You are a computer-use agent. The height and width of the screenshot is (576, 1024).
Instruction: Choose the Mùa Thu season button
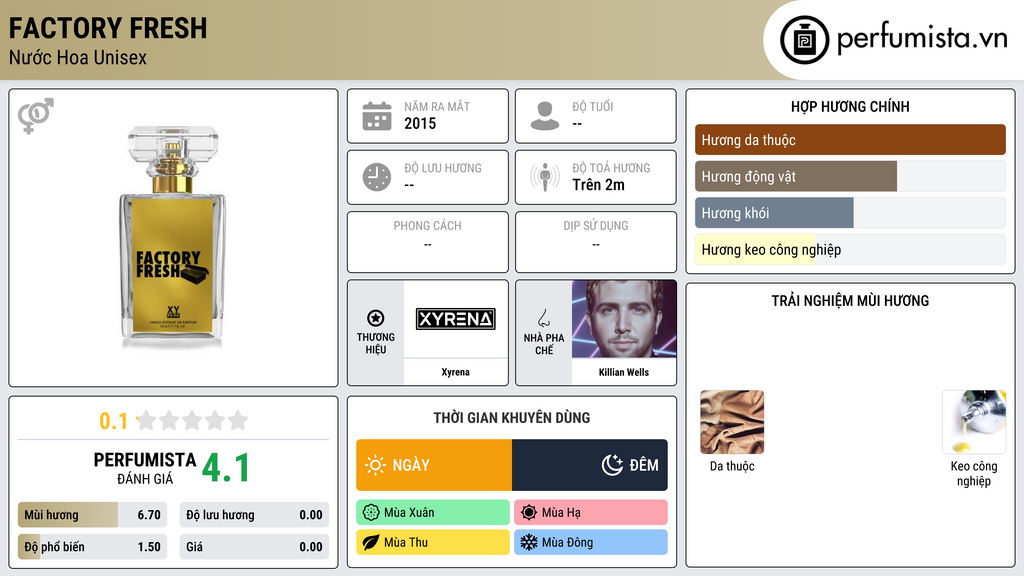point(433,542)
